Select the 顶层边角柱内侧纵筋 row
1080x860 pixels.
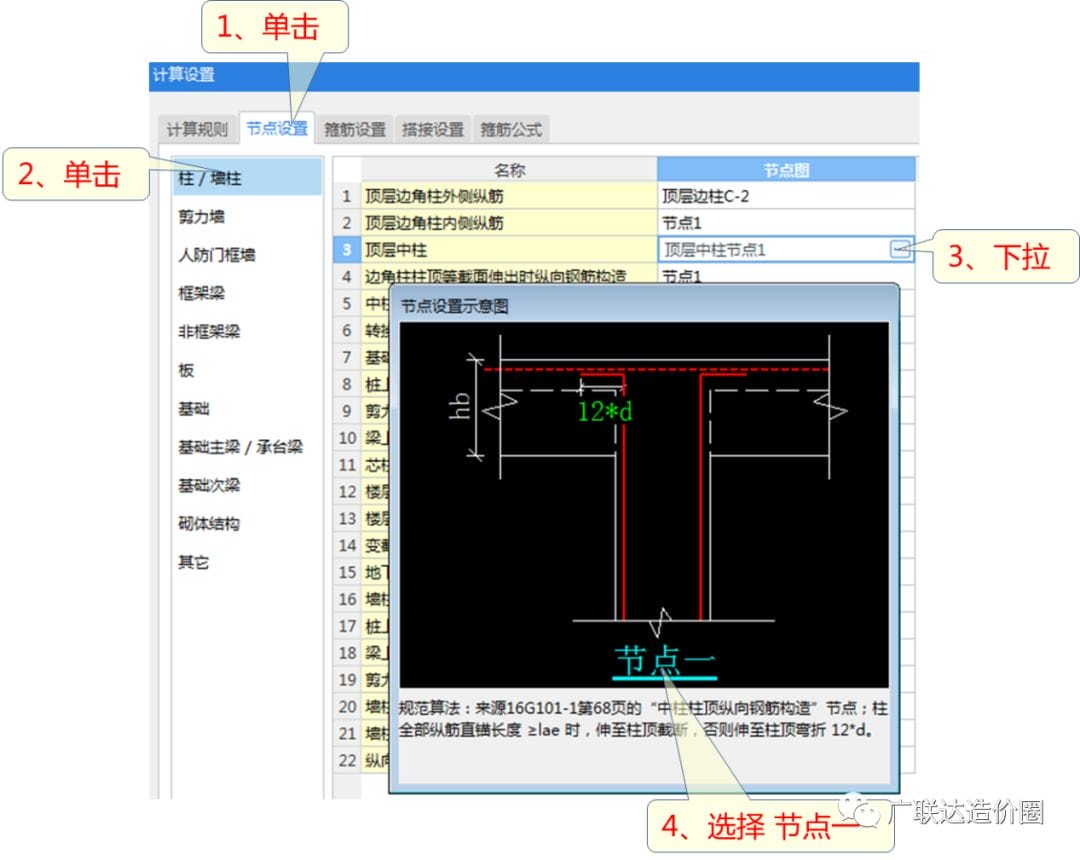tap(508, 223)
